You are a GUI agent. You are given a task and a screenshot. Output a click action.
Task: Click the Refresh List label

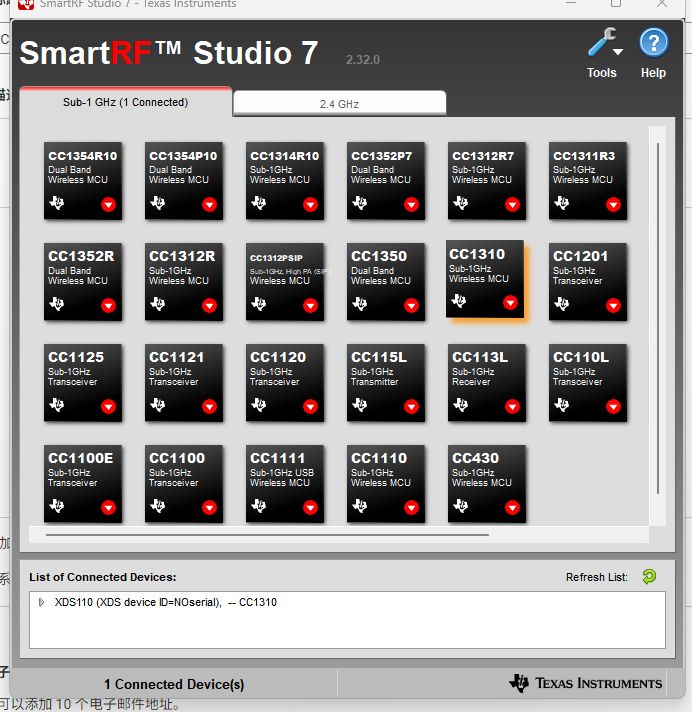click(597, 577)
